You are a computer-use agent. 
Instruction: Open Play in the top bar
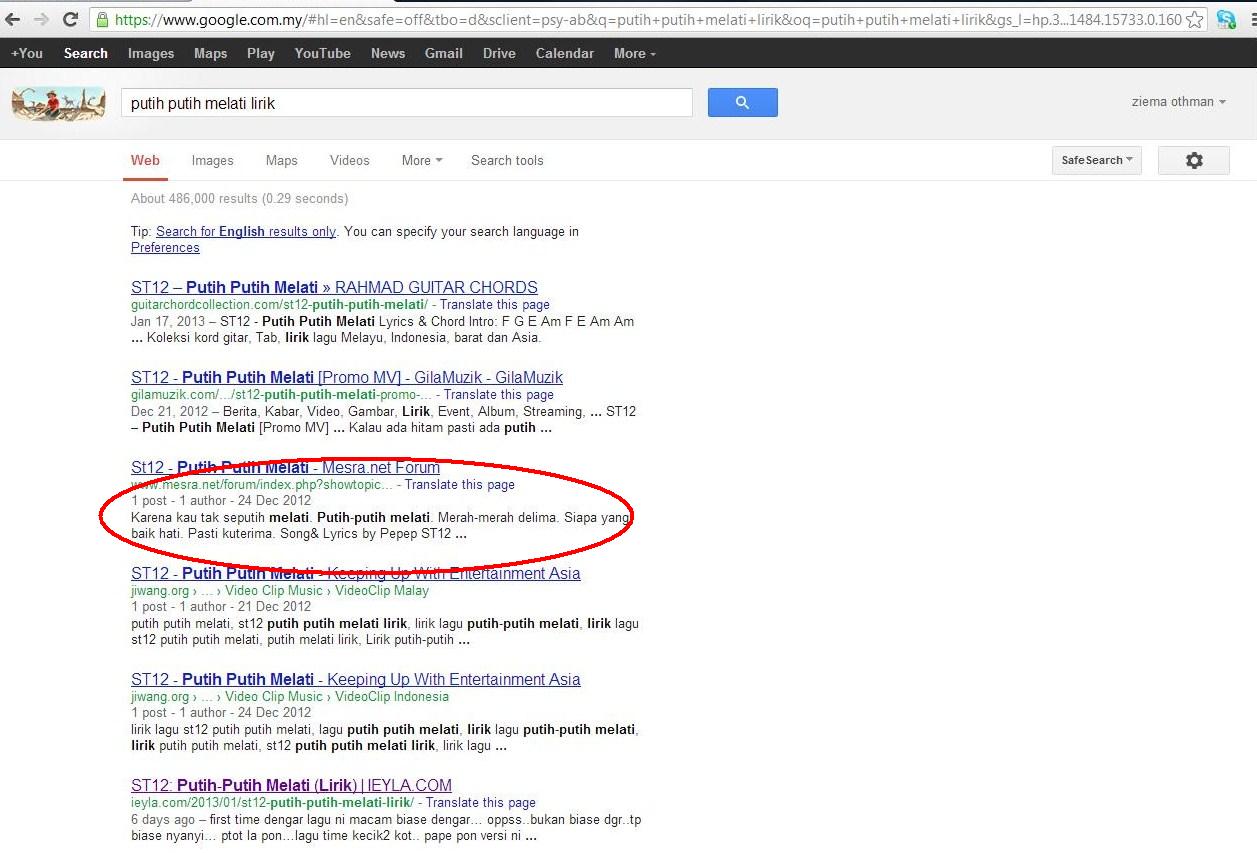click(261, 53)
